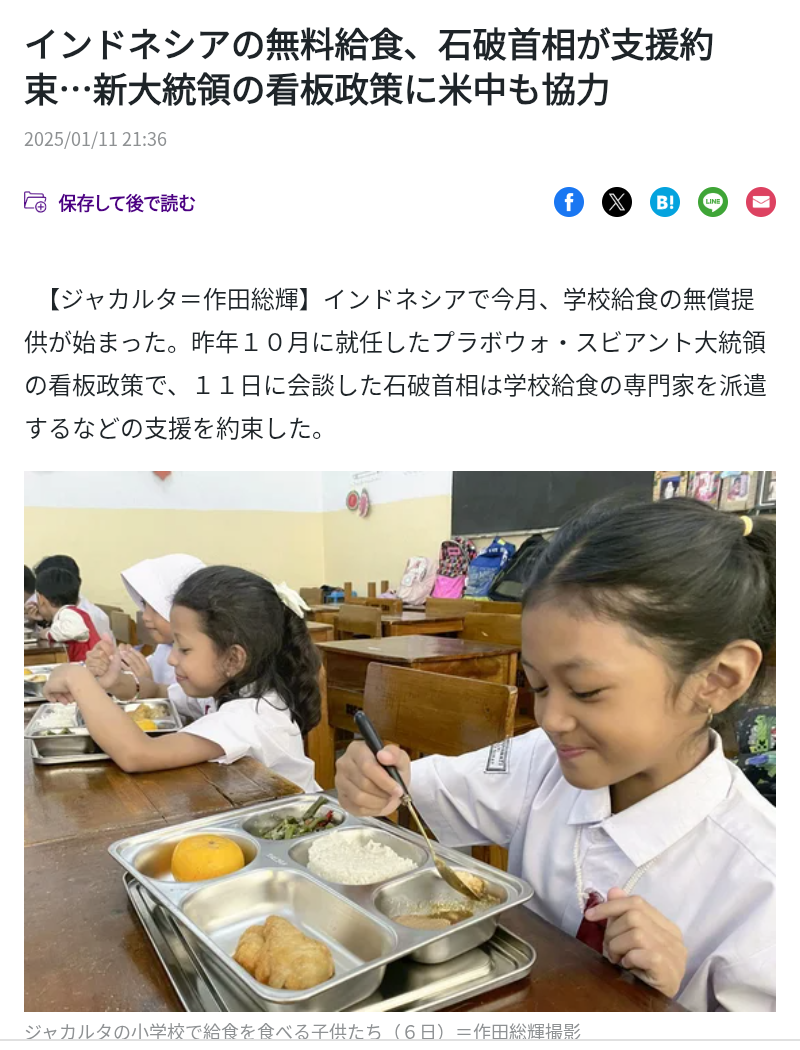Share article via LINE
Screen dimensions: 800x1050
point(713,202)
